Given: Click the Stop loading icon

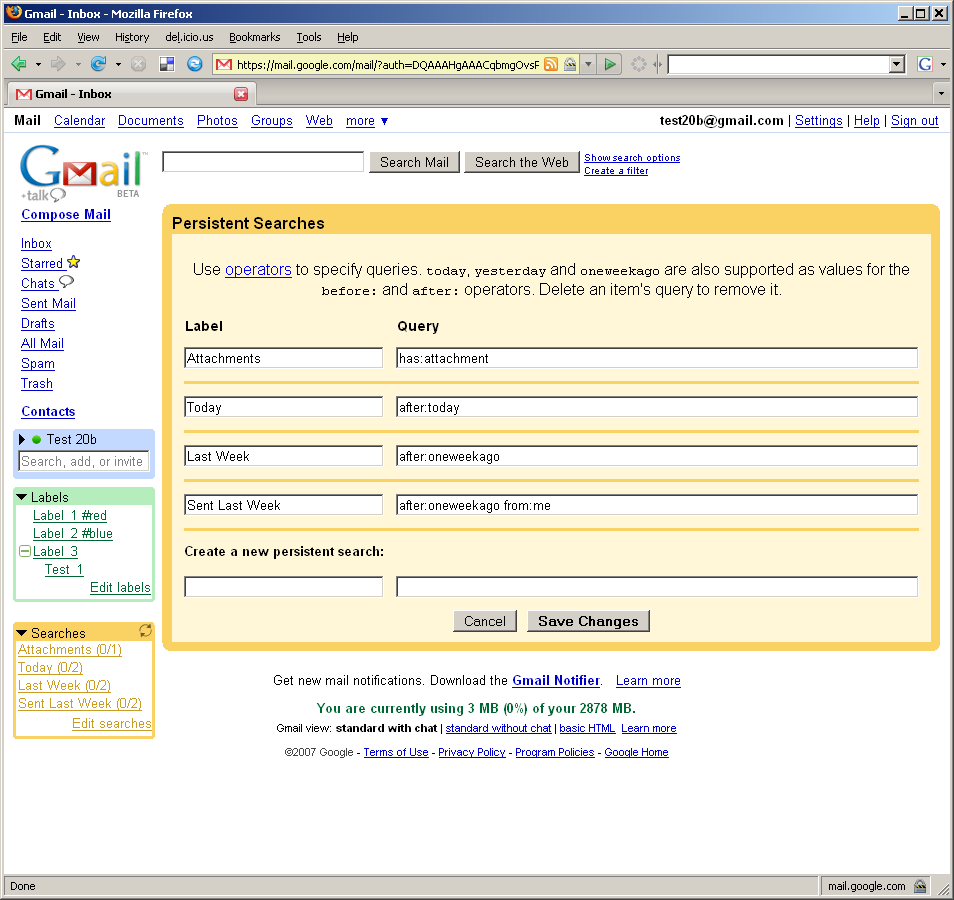Looking at the screenshot, I should pyautogui.click(x=139, y=64).
